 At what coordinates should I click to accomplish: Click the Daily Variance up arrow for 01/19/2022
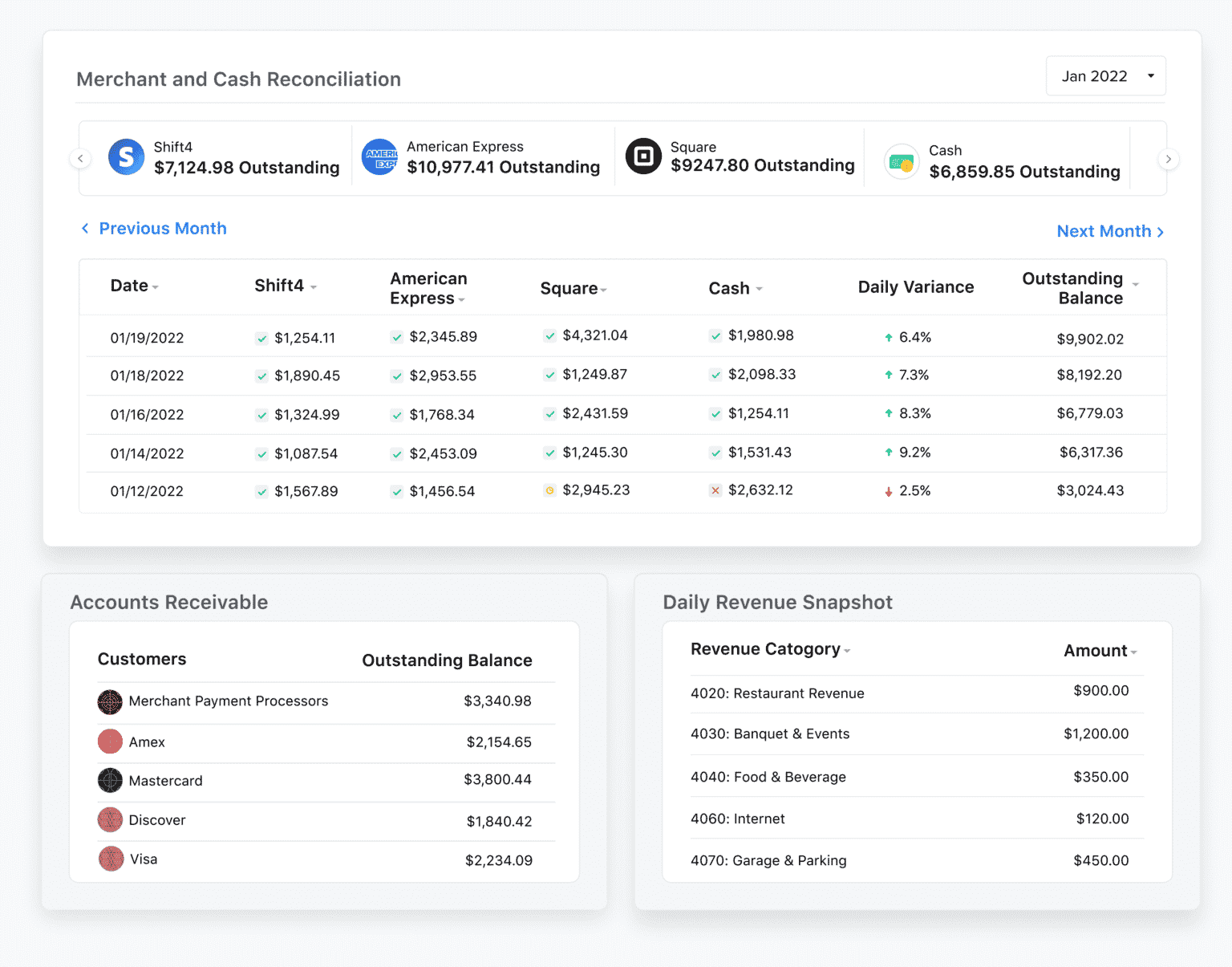889,337
